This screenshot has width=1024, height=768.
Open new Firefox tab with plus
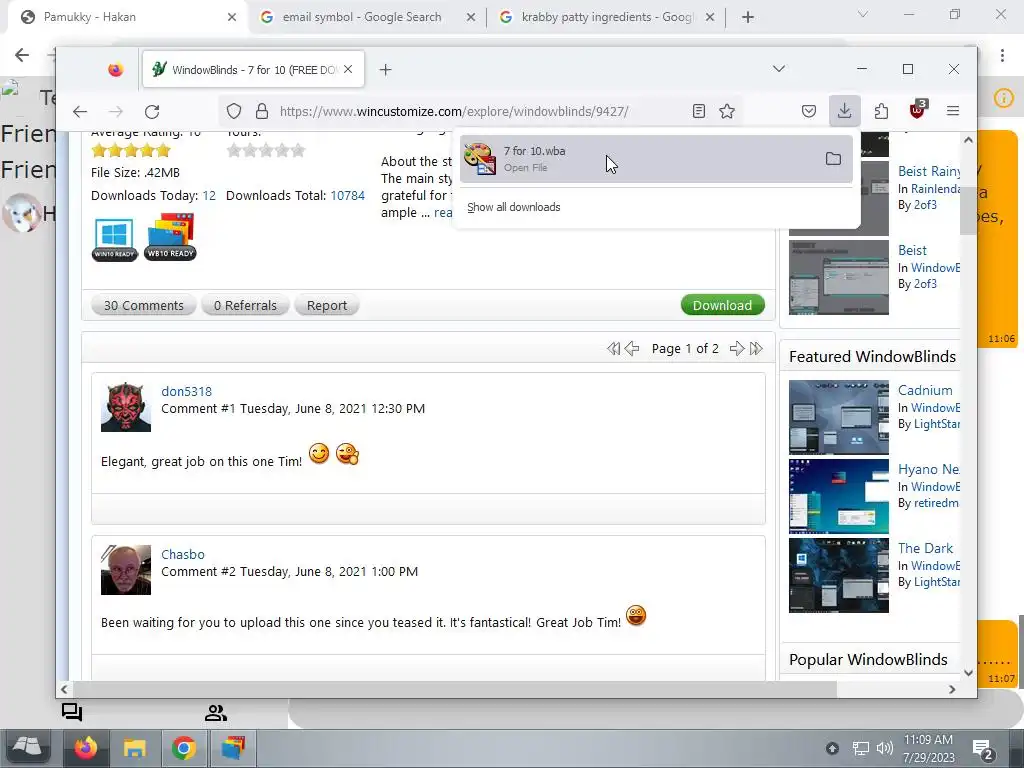(385, 70)
